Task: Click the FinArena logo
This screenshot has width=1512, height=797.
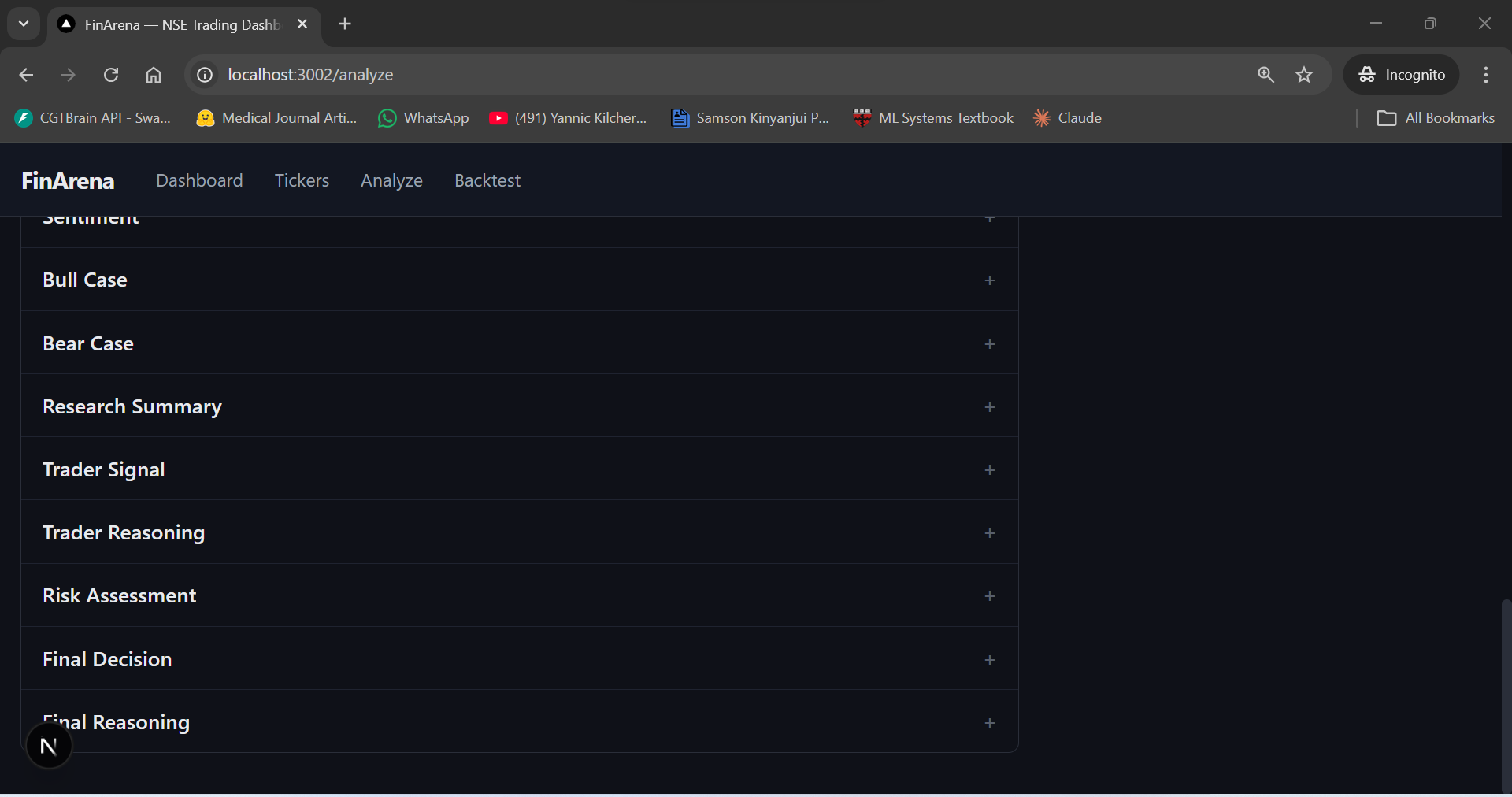Action: 66,180
